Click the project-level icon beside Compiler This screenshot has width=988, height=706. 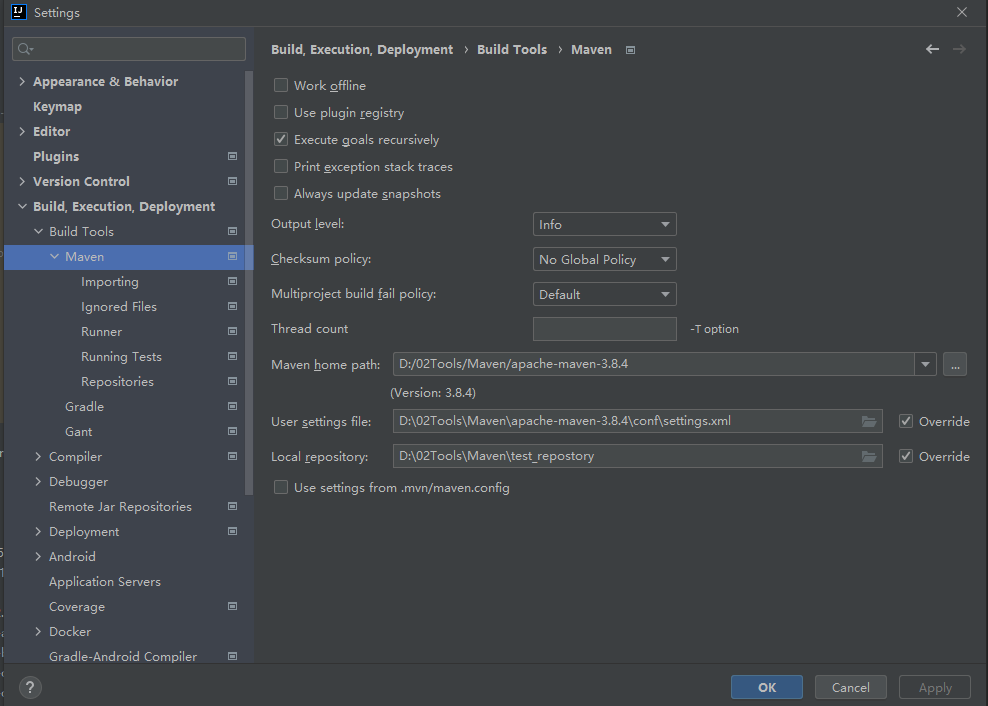tap(233, 456)
